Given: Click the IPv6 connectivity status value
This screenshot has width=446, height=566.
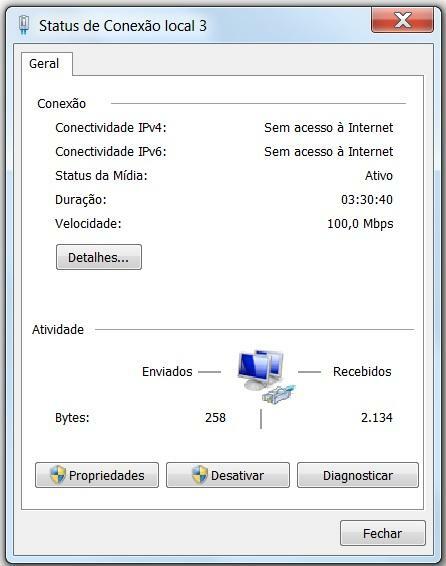Looking at the screenshot, I should coord(328,152).
